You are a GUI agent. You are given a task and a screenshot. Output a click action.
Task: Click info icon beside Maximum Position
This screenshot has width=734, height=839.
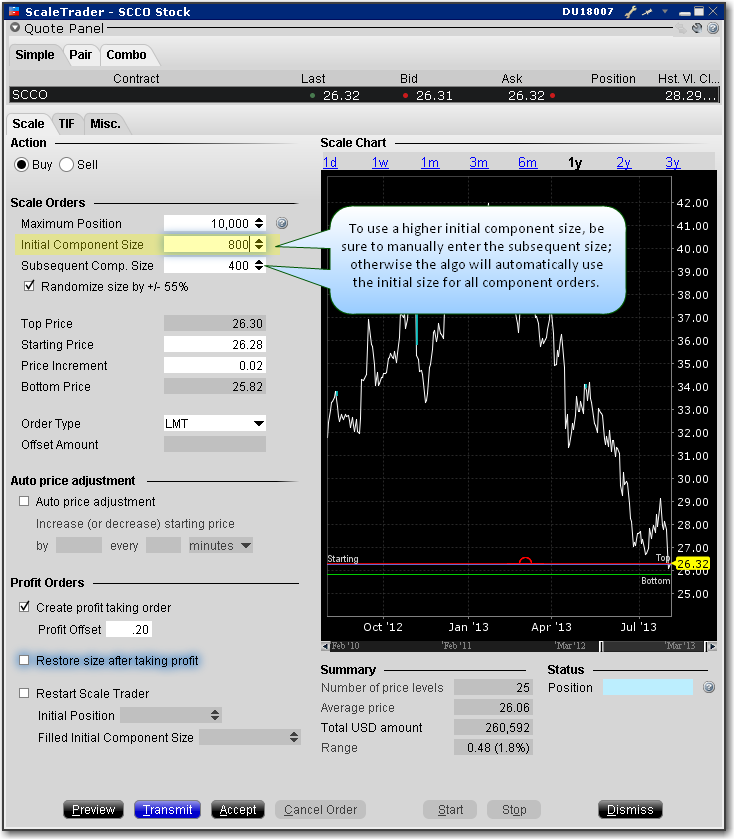click(282, 224)
